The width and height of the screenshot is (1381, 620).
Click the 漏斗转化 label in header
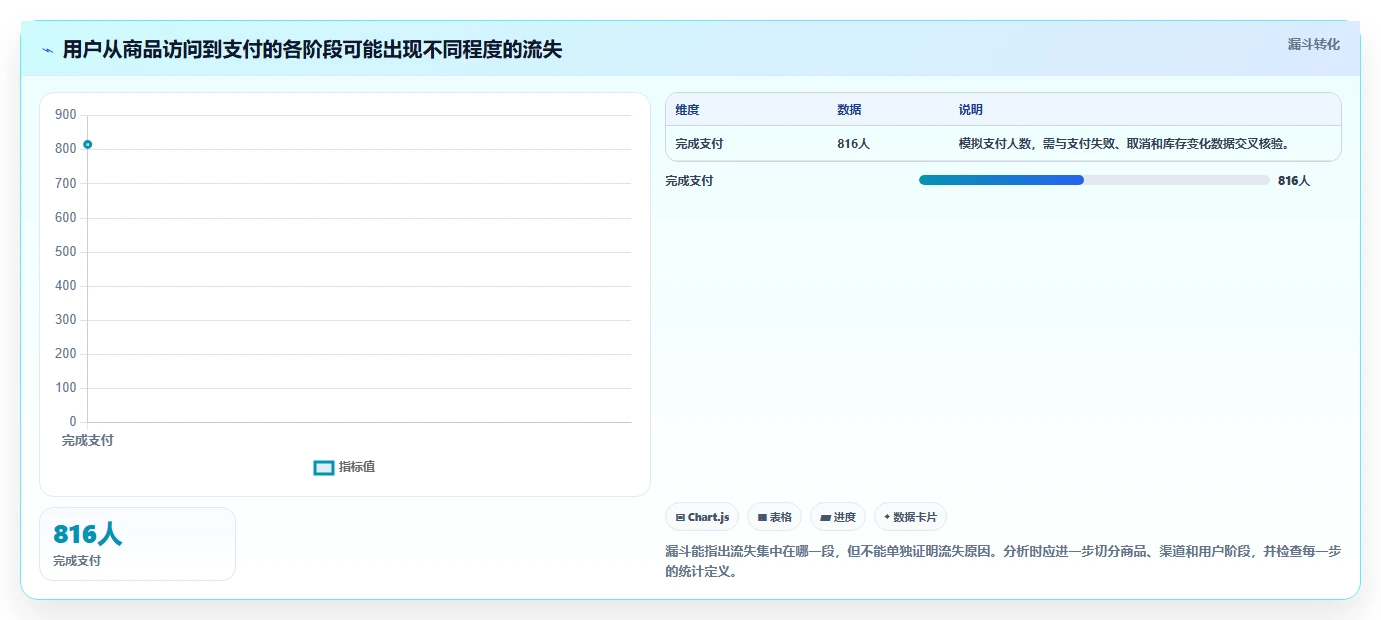click(1313, 44)
